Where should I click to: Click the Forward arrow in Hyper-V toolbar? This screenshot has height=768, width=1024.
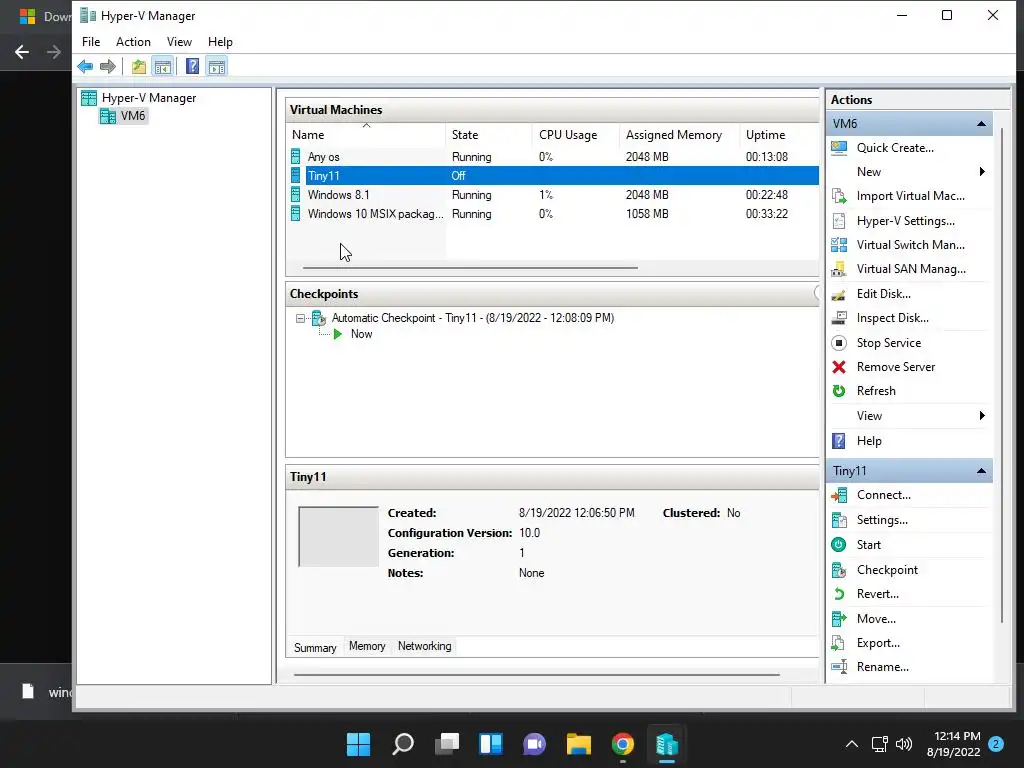click(x=108, y=67)
